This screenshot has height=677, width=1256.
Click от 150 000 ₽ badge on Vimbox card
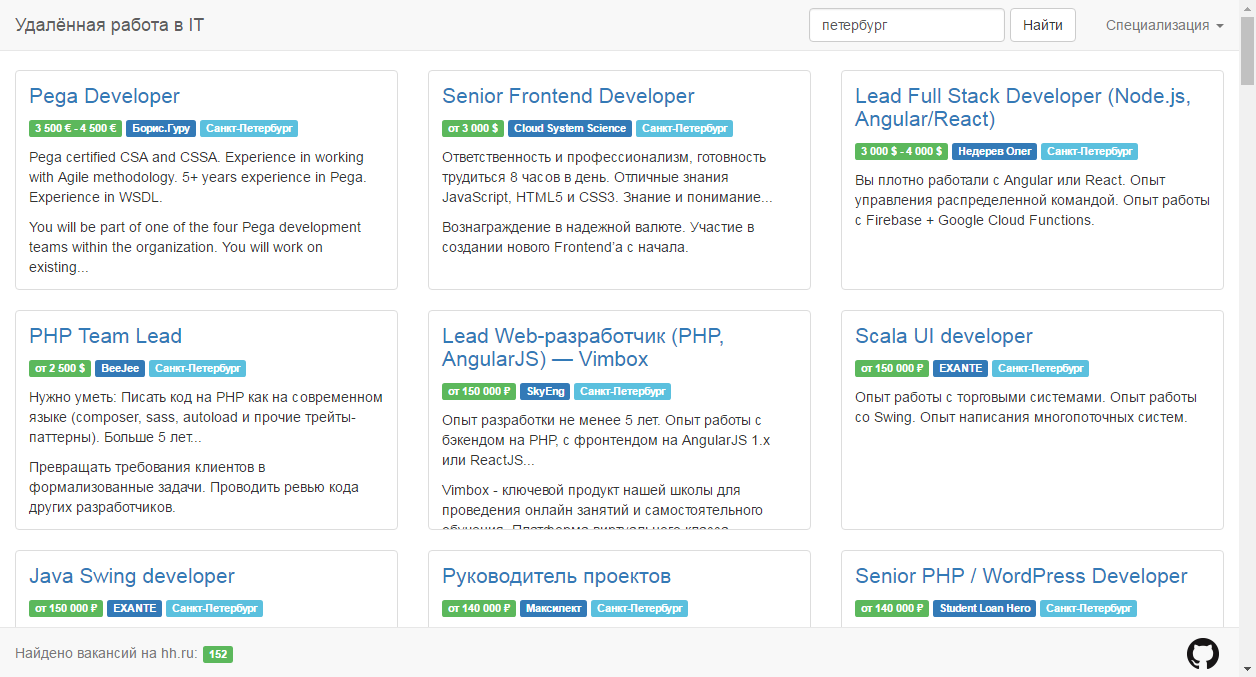click(479, 391)
